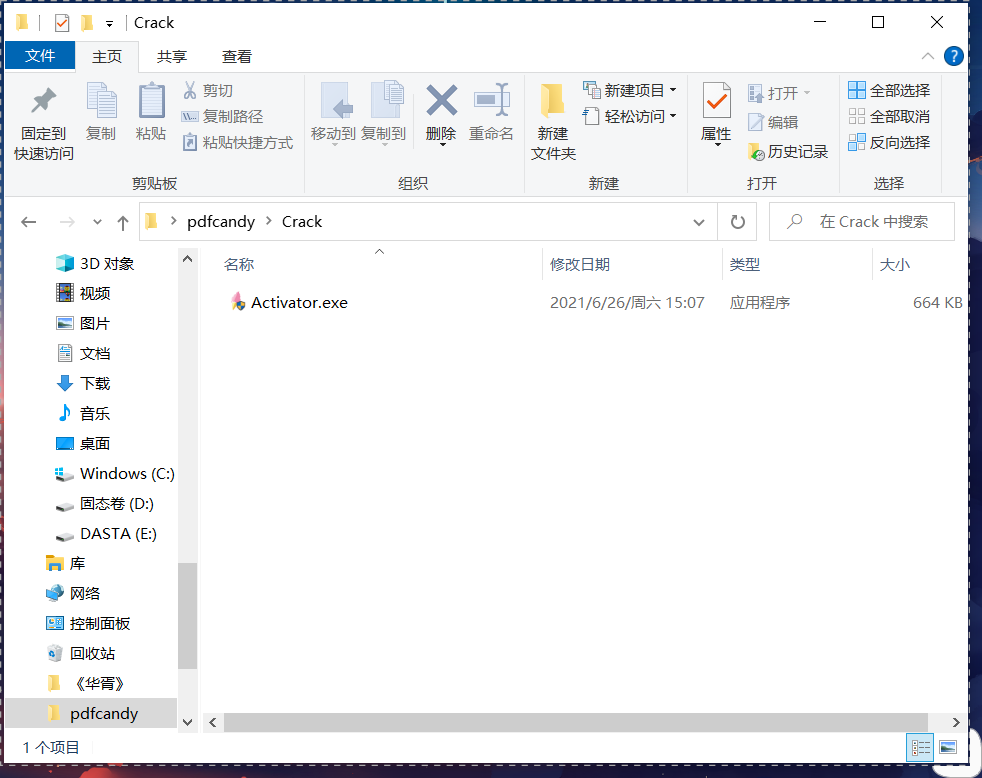The width and height of the screenshot is (982, 778).
Task: Click the Copy path (复制路径) button
Action: tap(222, 117)
